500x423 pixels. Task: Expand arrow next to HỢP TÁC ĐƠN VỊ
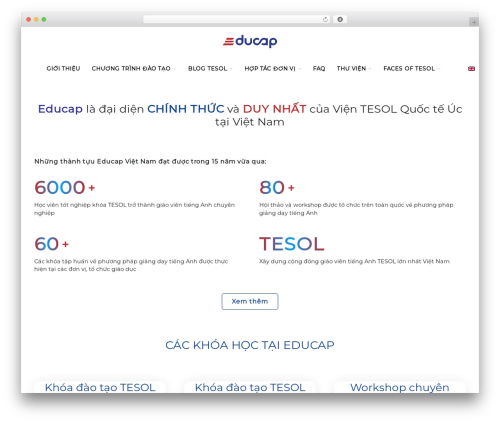click(300, 69)
